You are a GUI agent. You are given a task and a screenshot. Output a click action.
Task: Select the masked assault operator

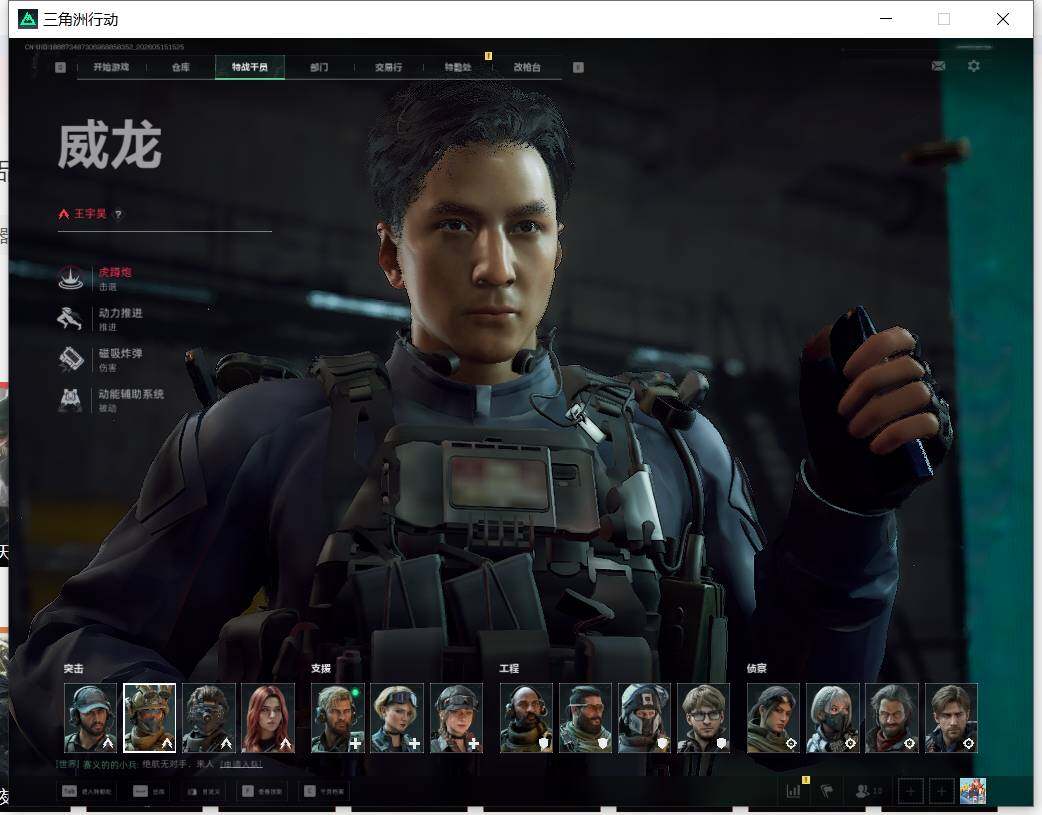tap(209, 718)
